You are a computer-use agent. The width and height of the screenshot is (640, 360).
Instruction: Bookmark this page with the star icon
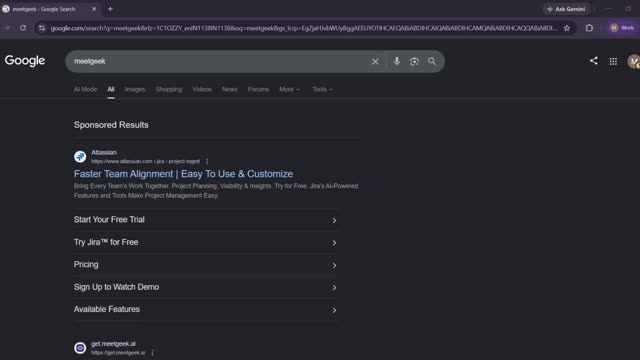567,28
